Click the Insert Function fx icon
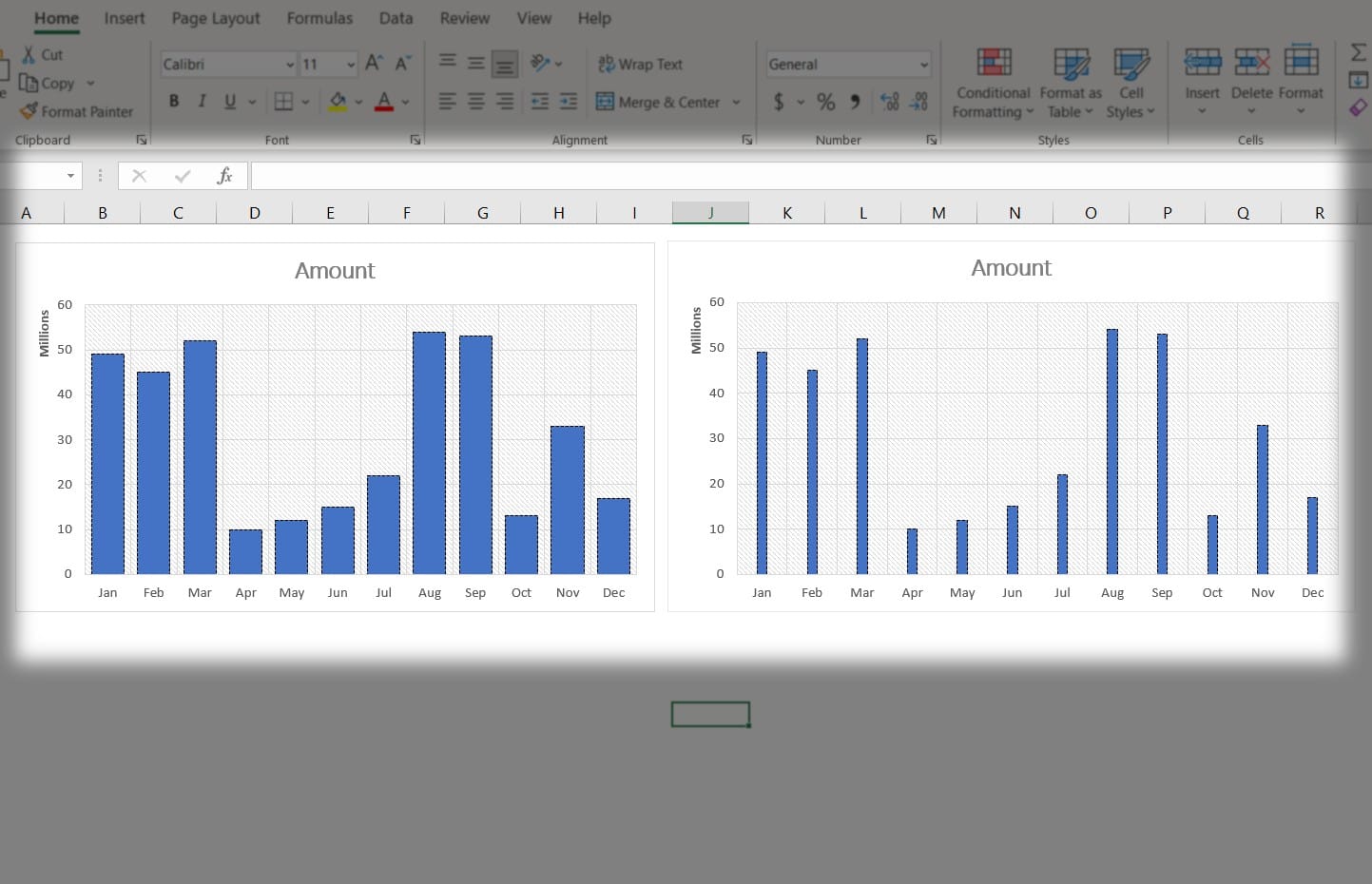 click(x=224, y=176)
